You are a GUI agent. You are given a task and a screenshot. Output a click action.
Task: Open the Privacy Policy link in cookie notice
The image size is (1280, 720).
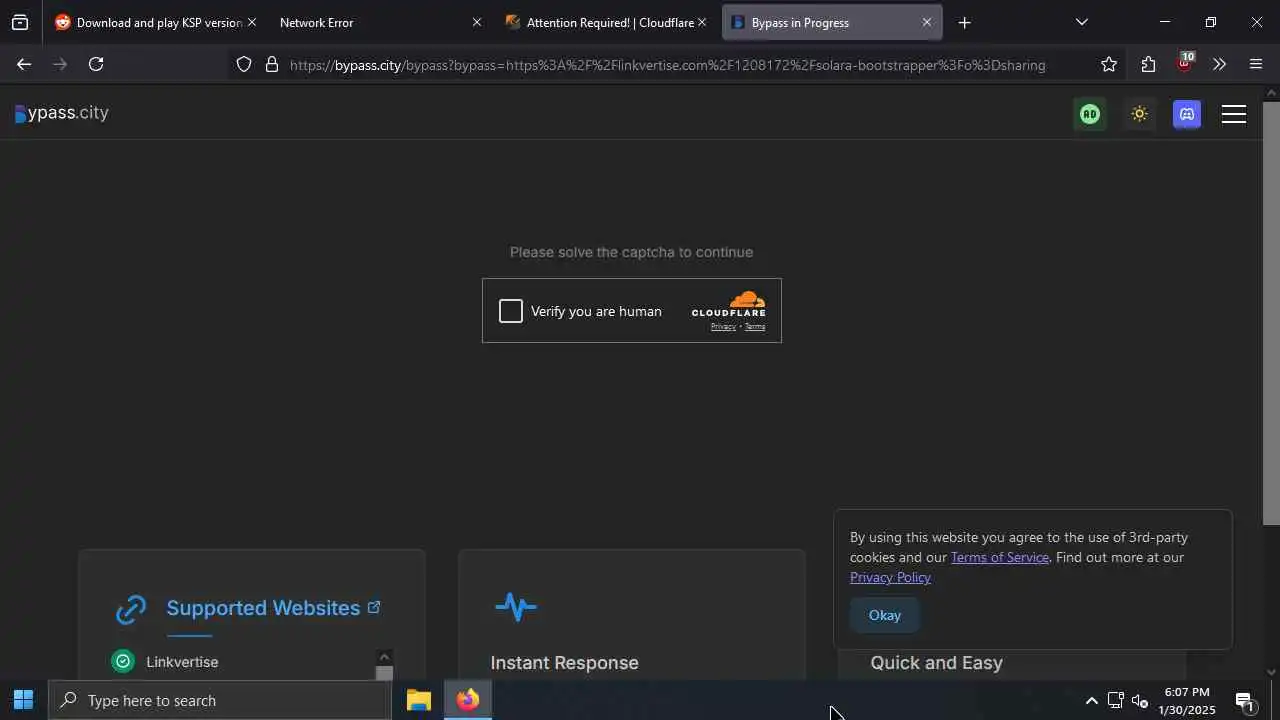[x=890, y=577]
